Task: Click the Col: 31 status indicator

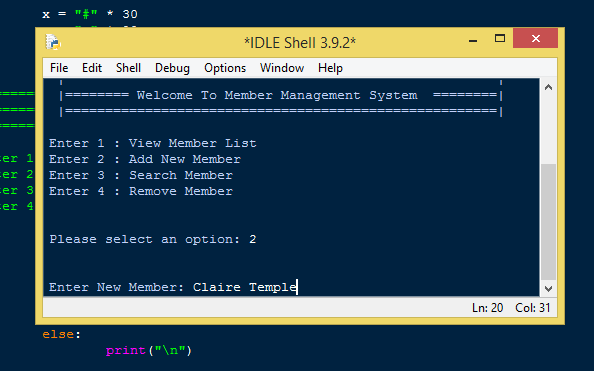Action: click(x=533, y=308)
